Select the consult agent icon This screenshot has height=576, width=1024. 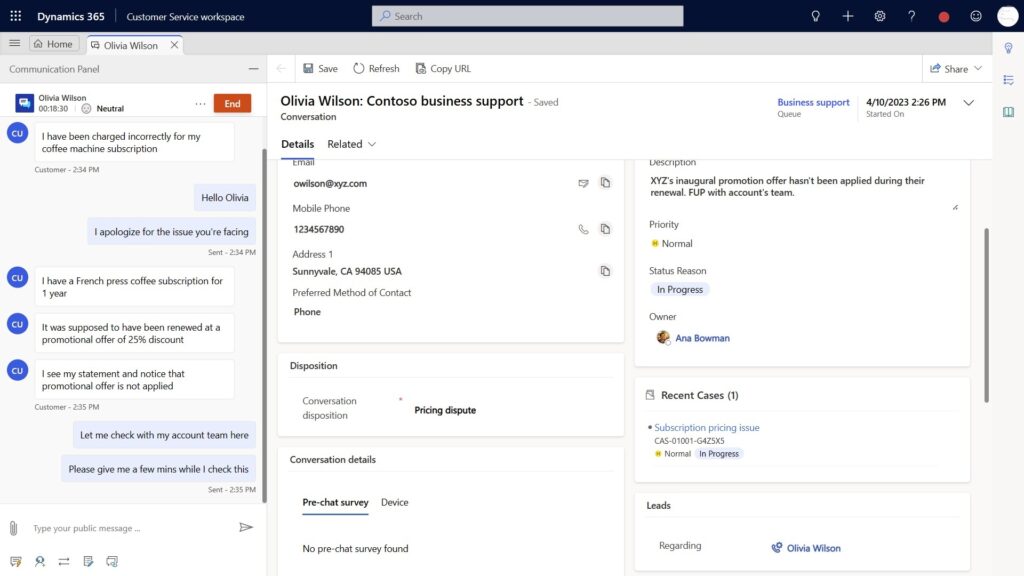pos(40,561)
